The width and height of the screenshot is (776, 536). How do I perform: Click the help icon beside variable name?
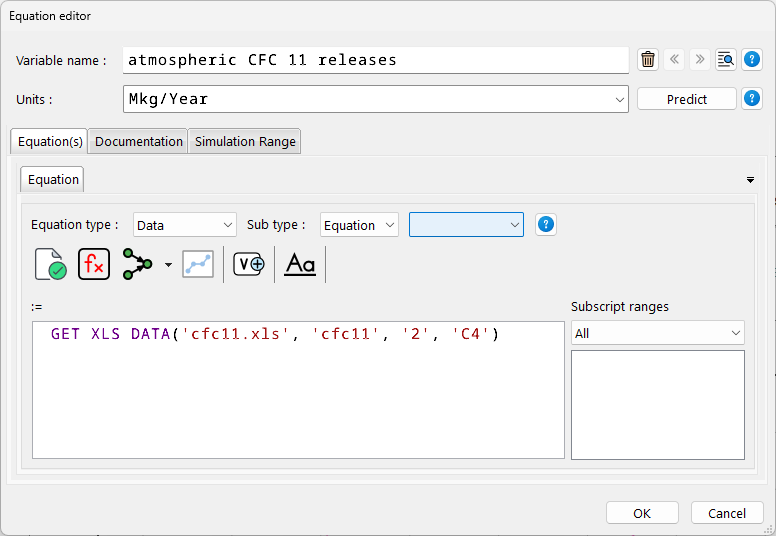[752, 60]
